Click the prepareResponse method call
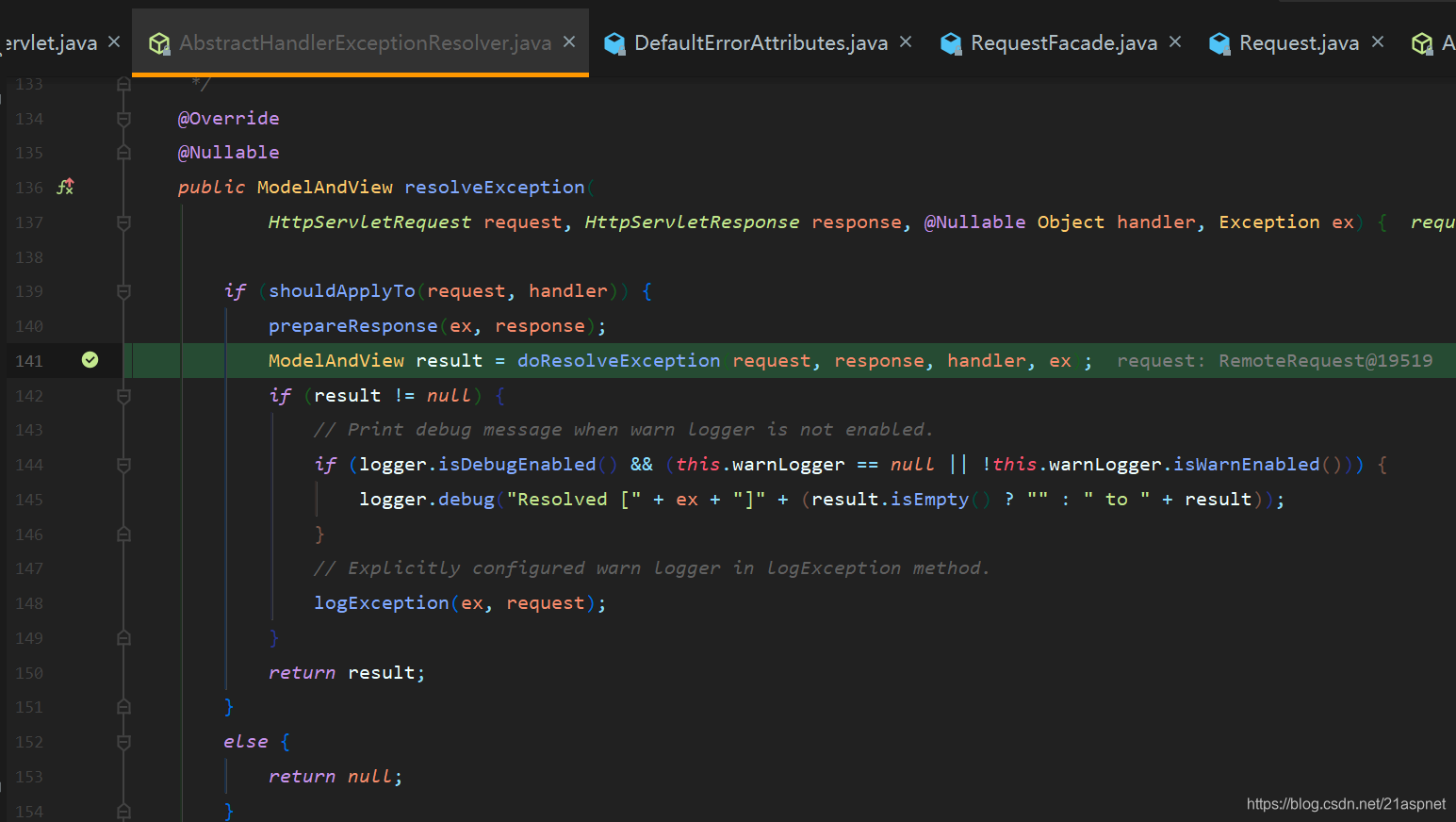Viewport: 1456px width, 822px height. tap(353, 326)
